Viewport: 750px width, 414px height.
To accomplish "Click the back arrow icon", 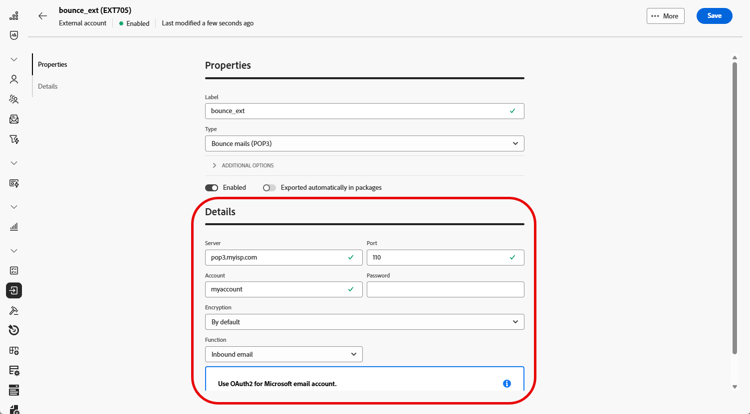I will tap(42, 16).
